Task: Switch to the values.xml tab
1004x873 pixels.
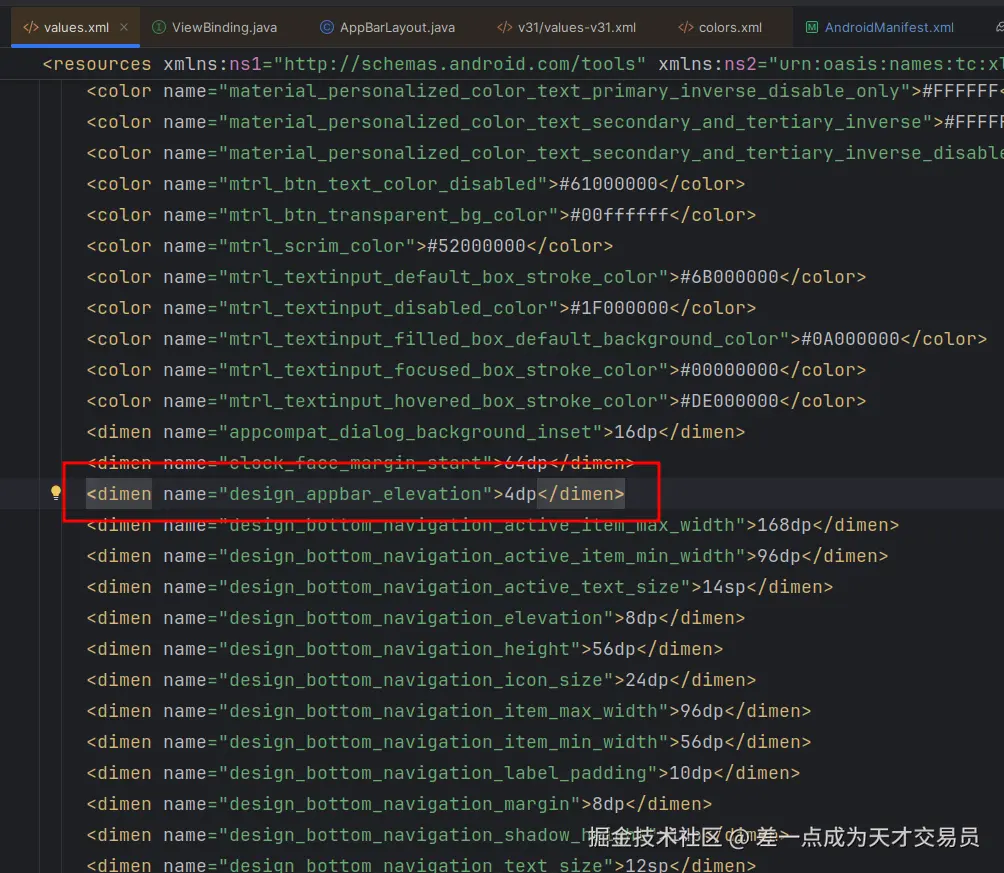Action: (x=76, y=28)
